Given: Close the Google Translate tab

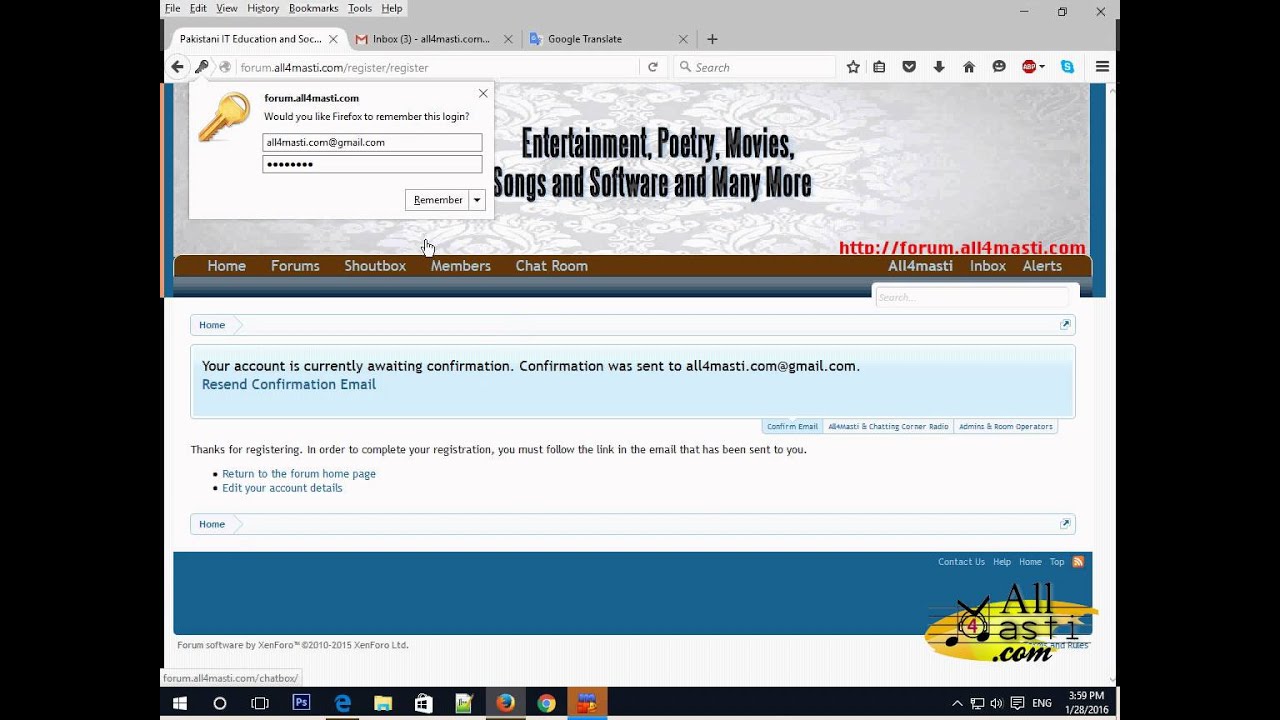Looking at the screenshot, I should [683, 39].
